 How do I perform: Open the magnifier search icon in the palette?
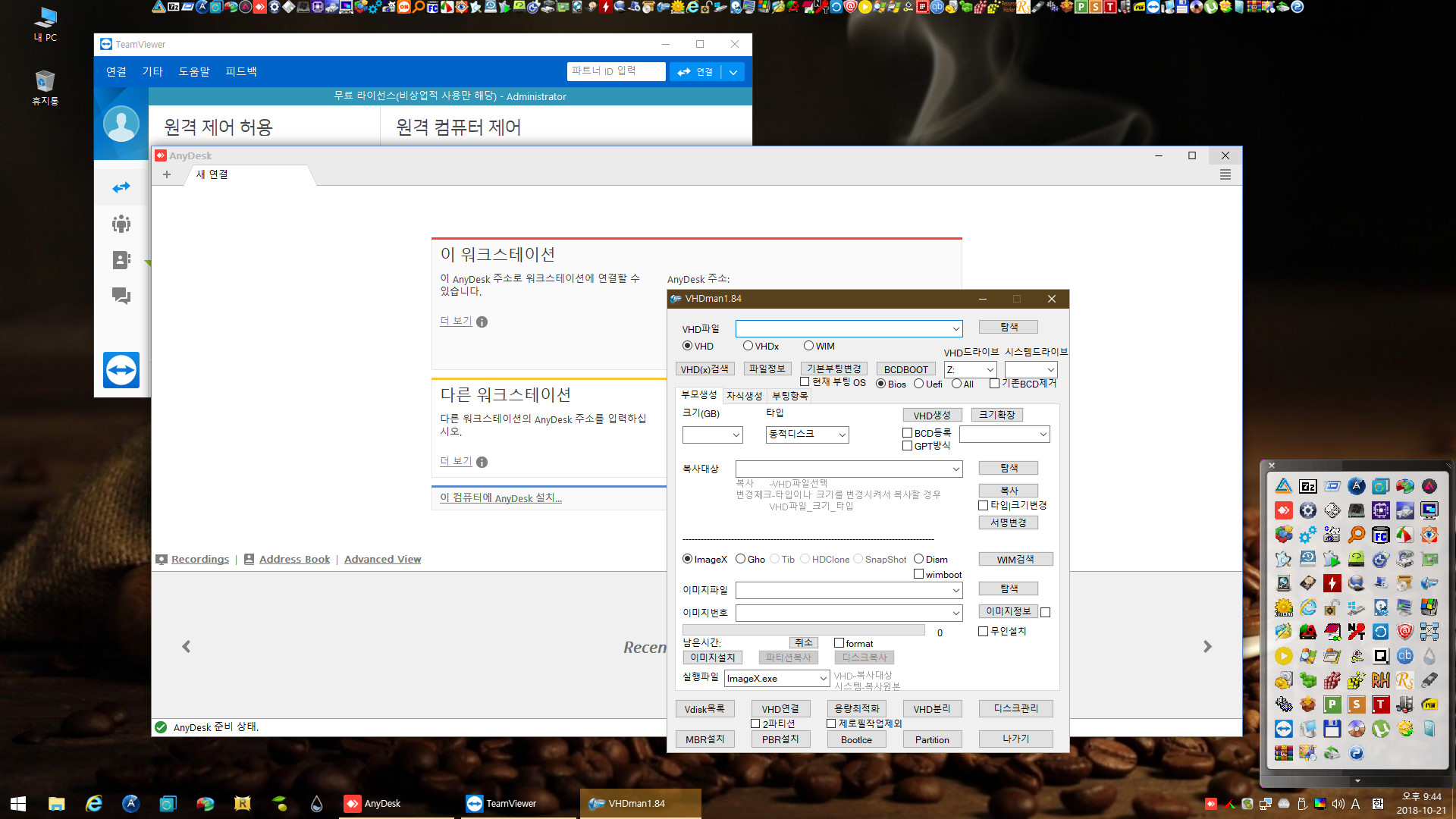1356,535
